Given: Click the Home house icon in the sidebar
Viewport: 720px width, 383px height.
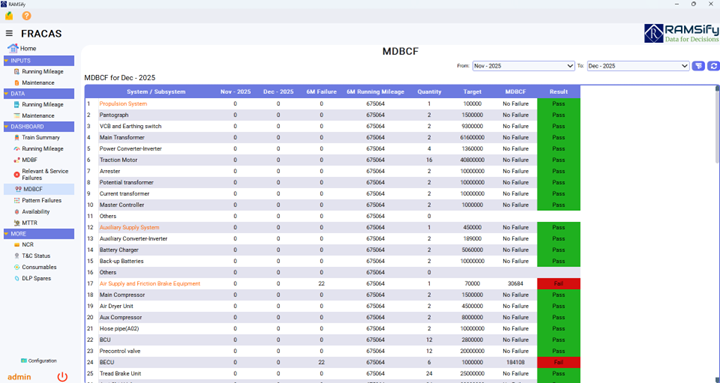Looking at the screenshot, I should 13,48.
